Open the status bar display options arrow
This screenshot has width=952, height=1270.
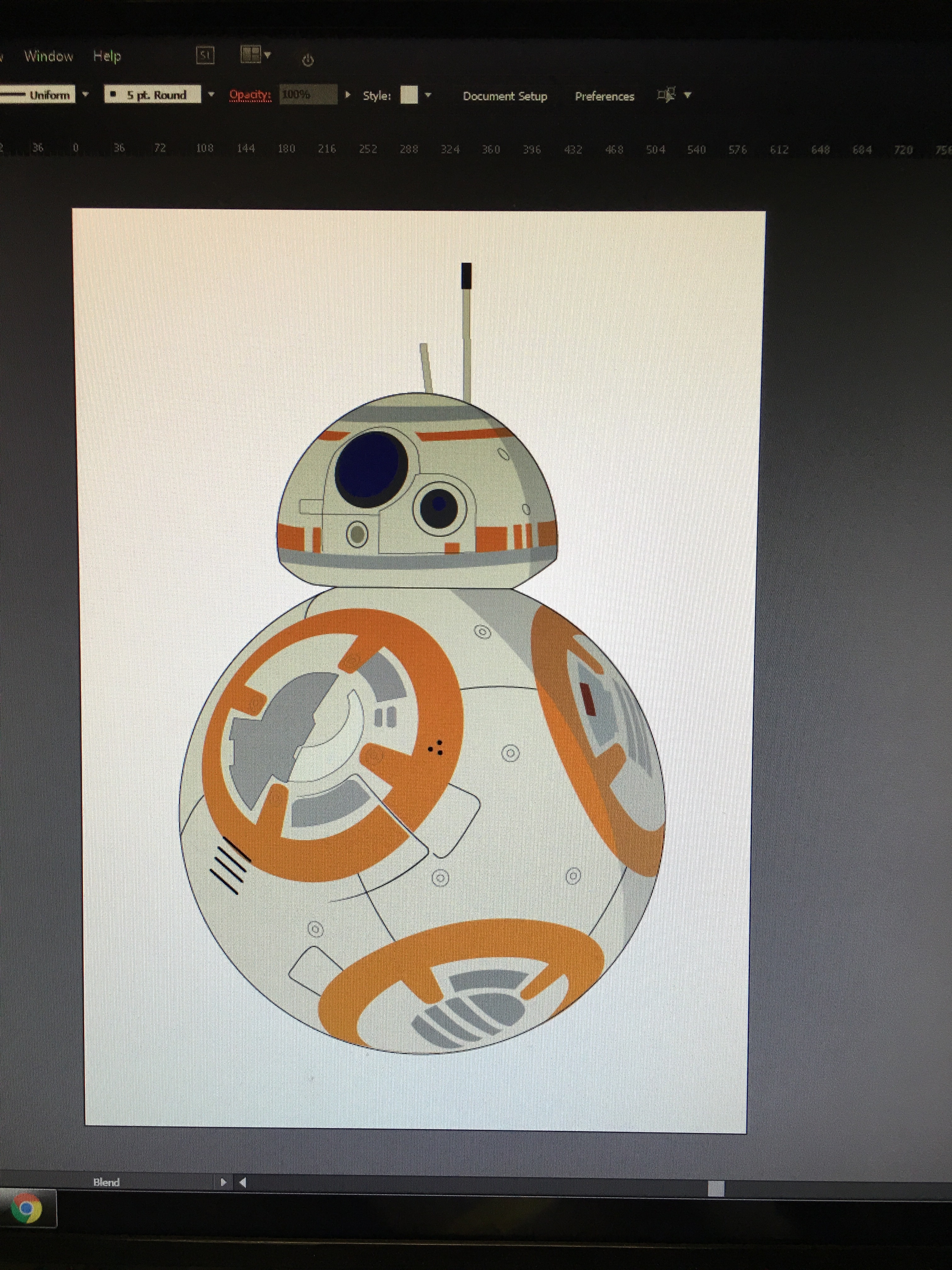click(223, 1182)
